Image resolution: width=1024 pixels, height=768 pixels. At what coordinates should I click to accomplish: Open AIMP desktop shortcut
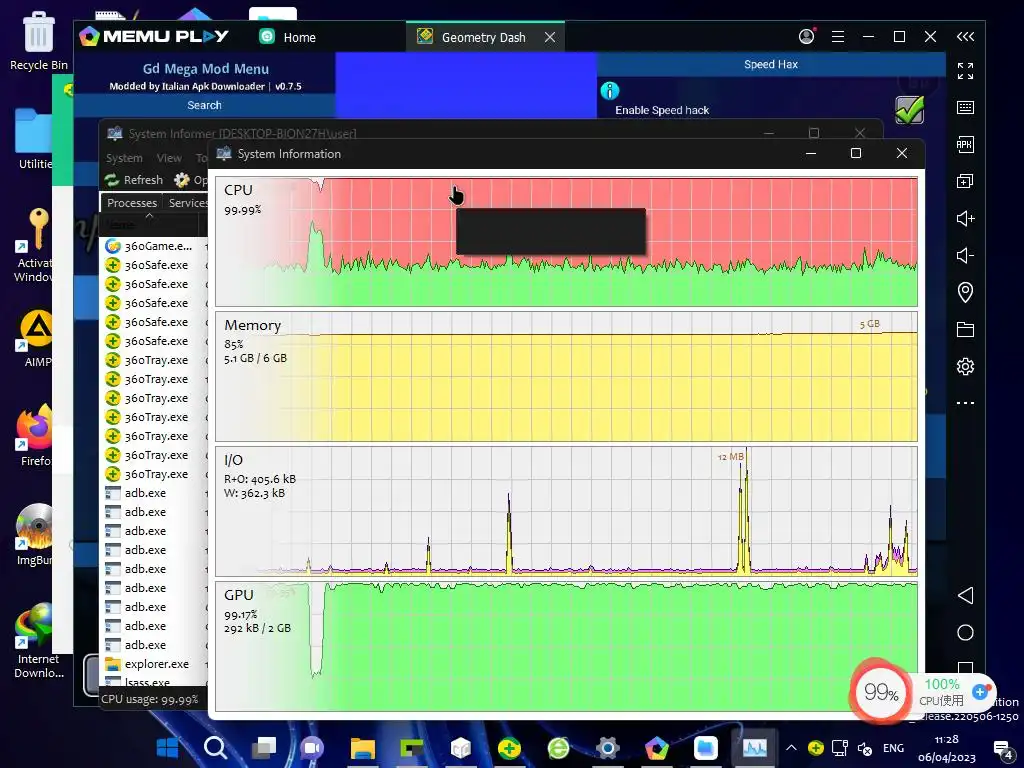point(36,338)
